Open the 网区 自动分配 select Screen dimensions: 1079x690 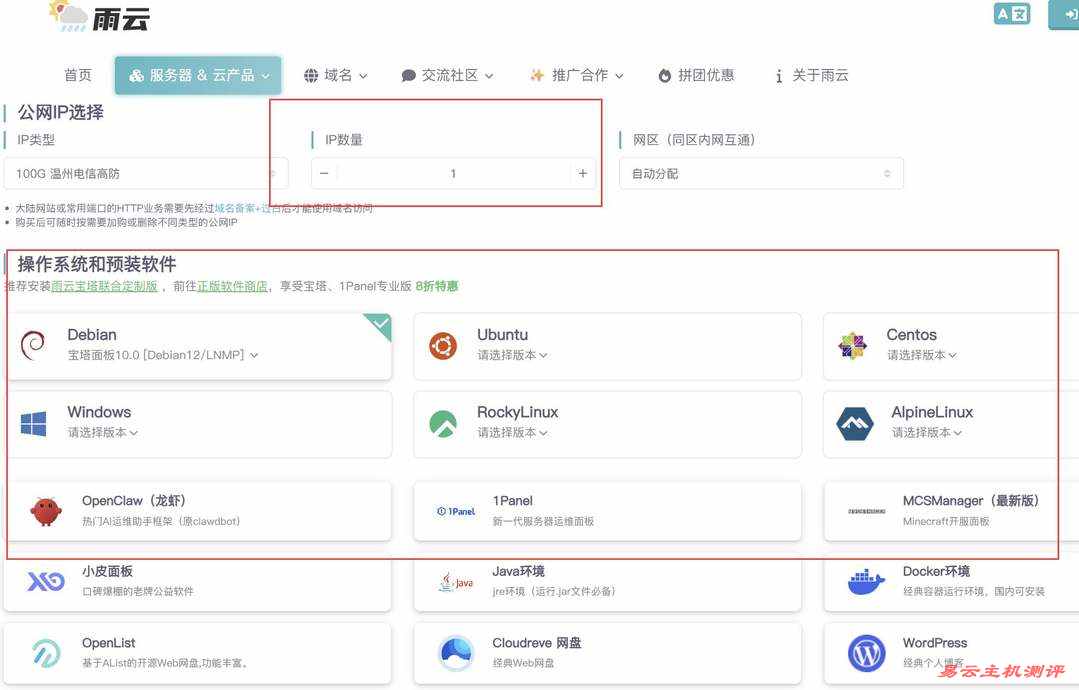[761, 173]
